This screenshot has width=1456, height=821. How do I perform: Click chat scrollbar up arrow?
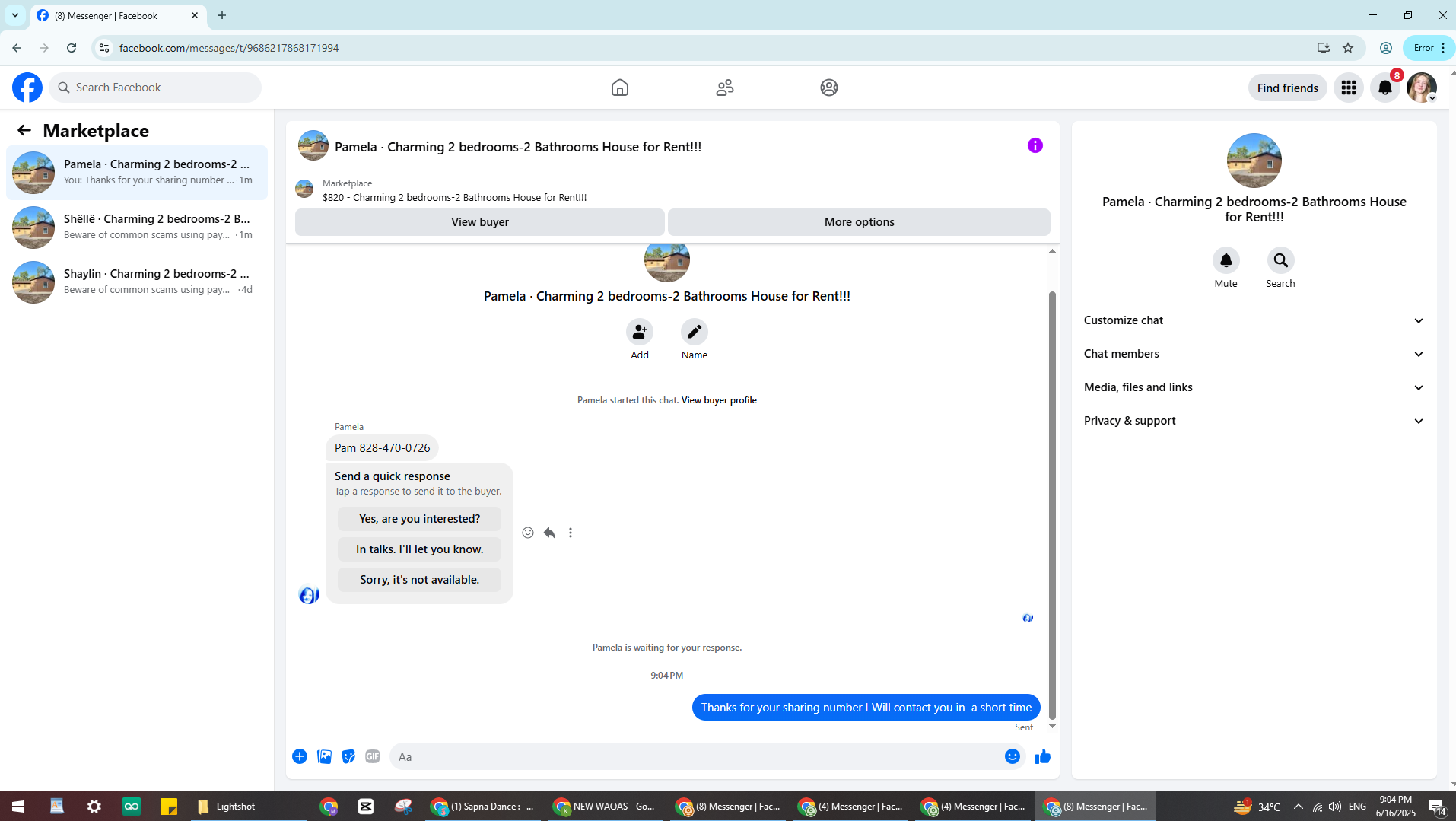tap(1052, 251)
